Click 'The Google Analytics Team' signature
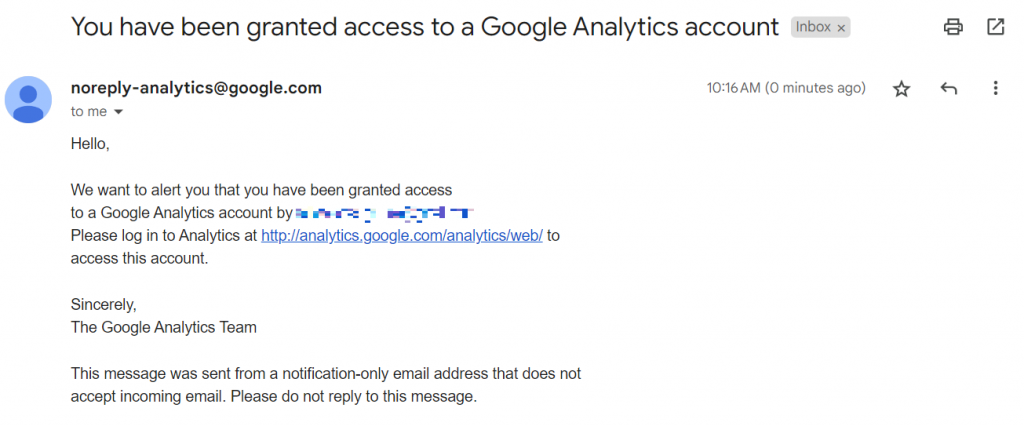 pyautogui.click(x=163, y=327)
